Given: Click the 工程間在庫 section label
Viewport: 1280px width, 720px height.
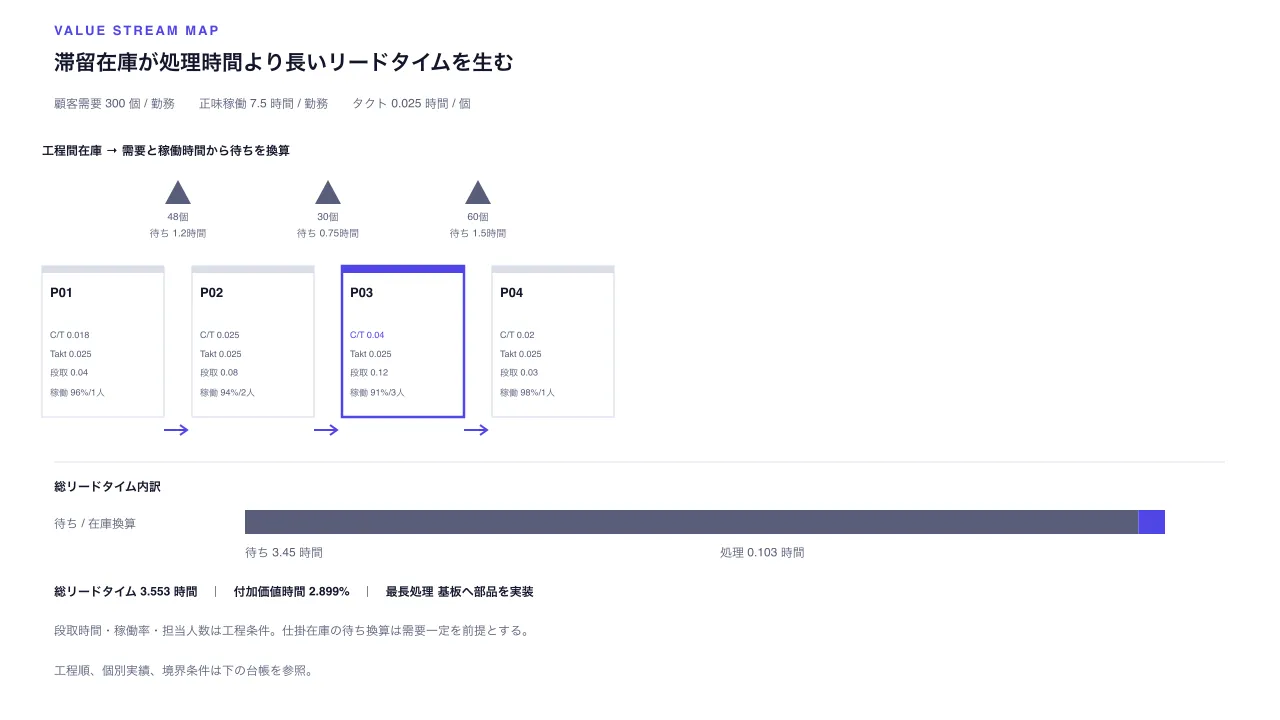Looking at the screenshot, I should click(x=166, y=150).
